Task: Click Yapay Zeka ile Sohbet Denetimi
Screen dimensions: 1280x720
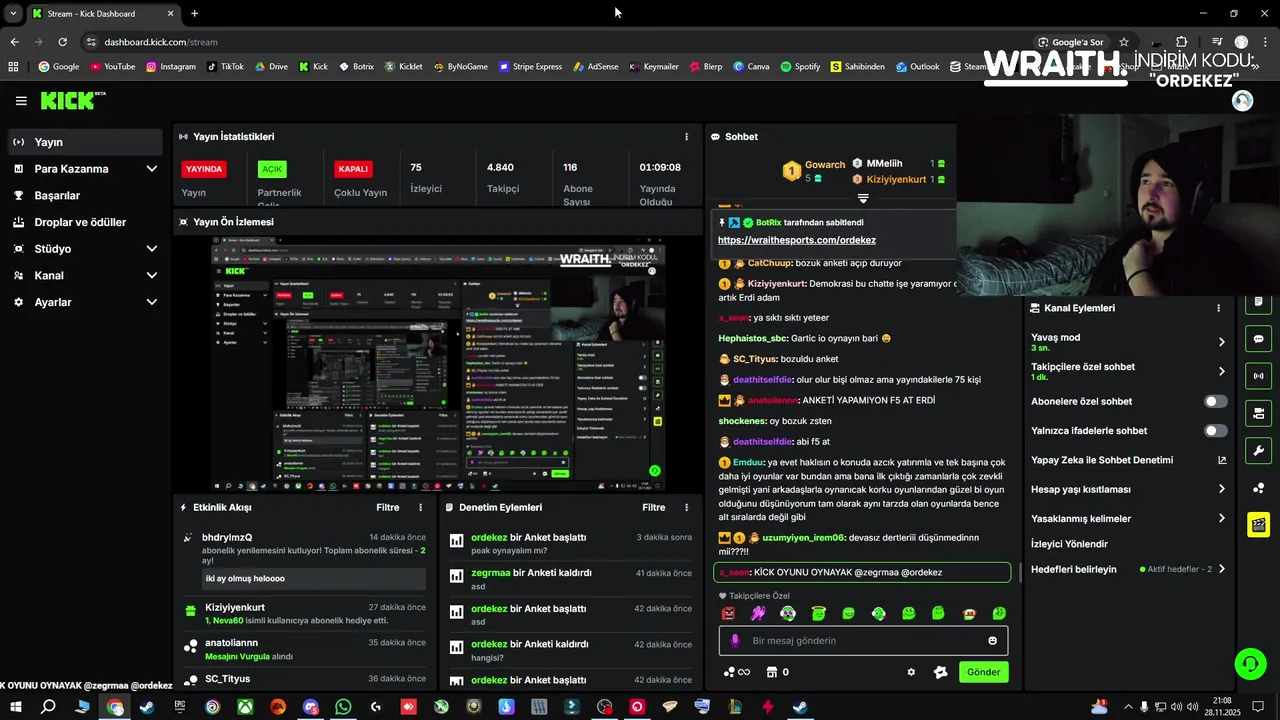Action: [x=1102, y=460]
